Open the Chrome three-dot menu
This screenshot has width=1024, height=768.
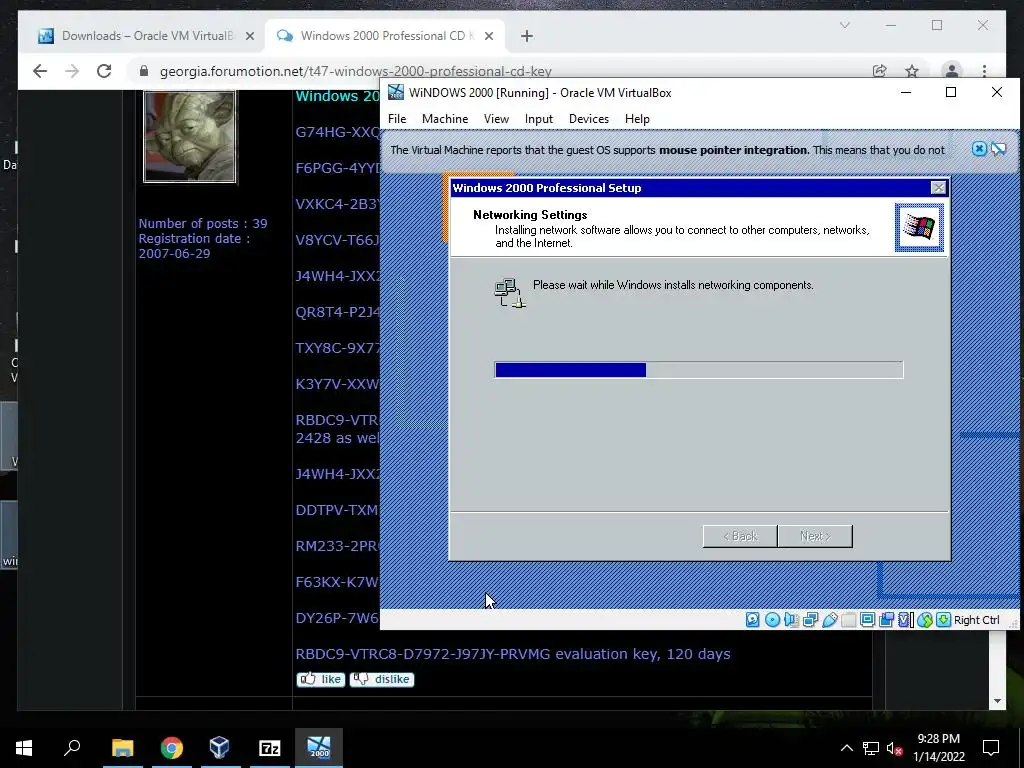[984, 71]
